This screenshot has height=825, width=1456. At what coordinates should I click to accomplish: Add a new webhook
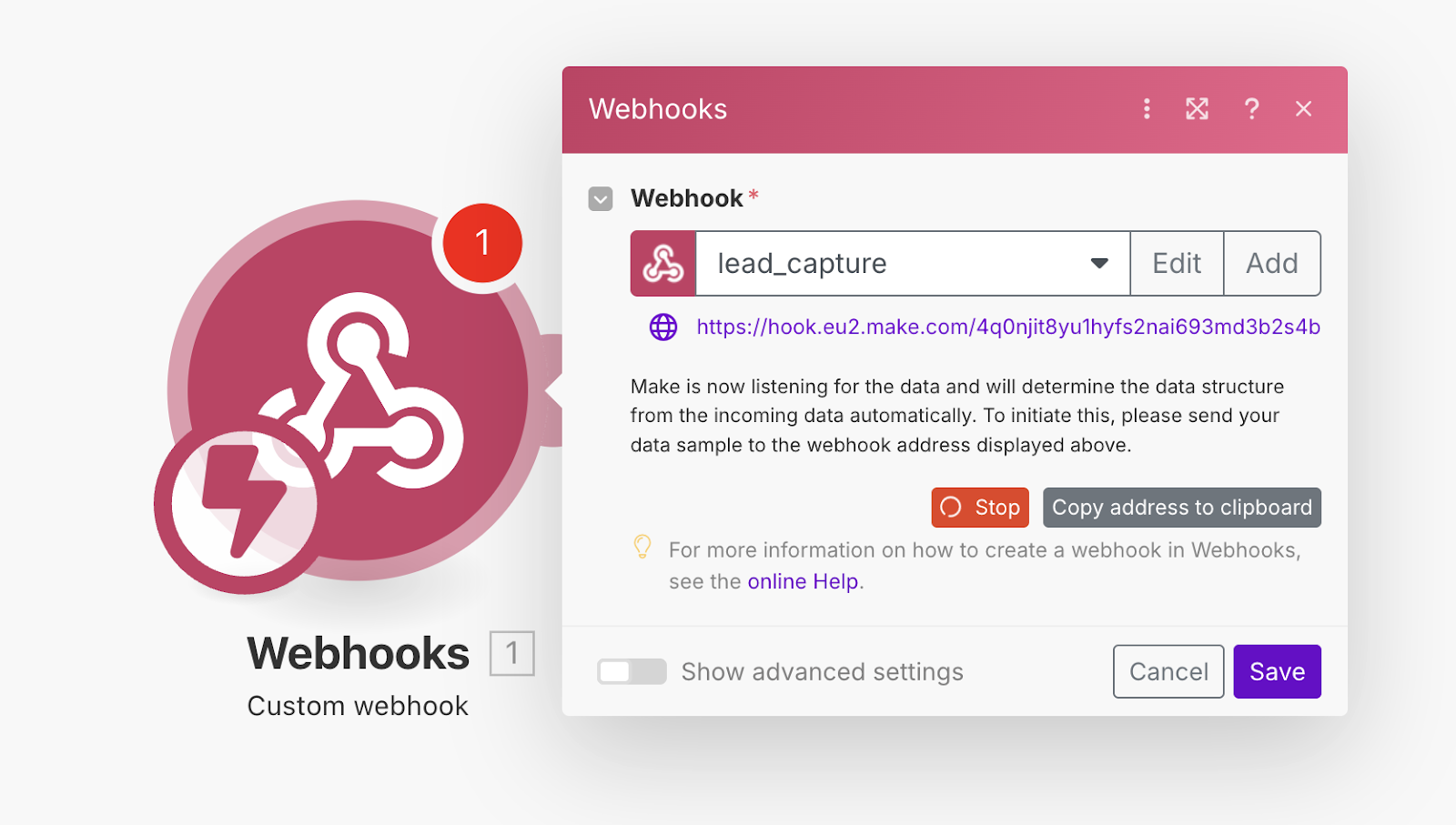1272,264
